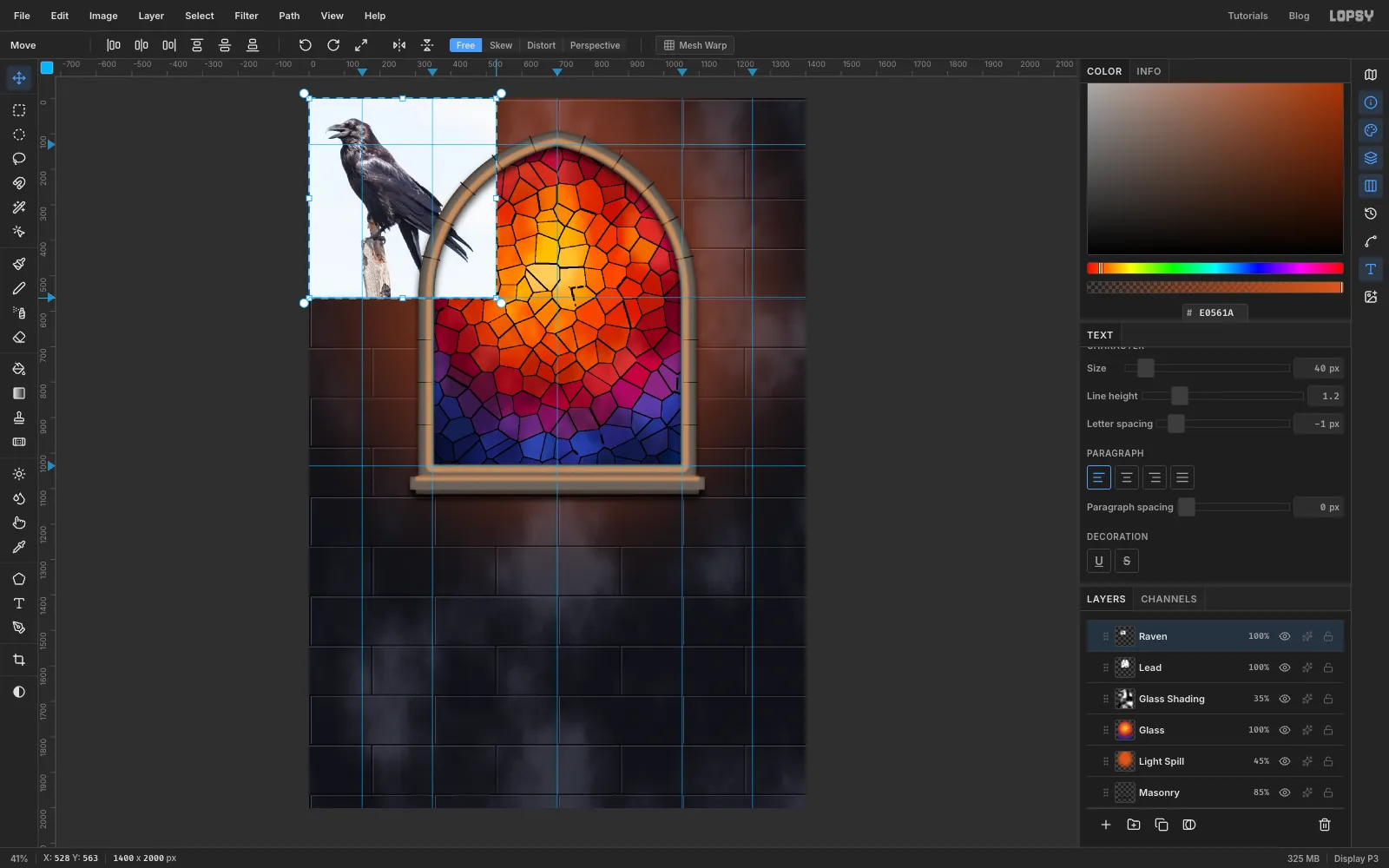
Task: Select the eyedropper tool
Action: (x=19, y=548)
